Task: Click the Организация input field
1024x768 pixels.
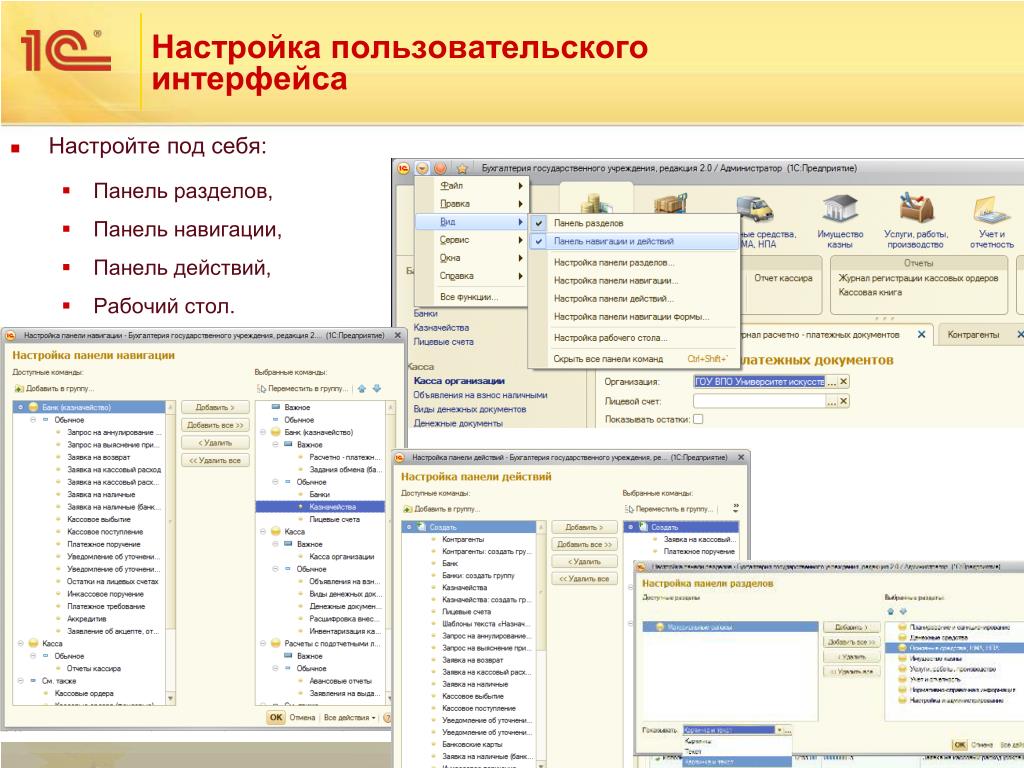Action: click(x=760, y=381)
